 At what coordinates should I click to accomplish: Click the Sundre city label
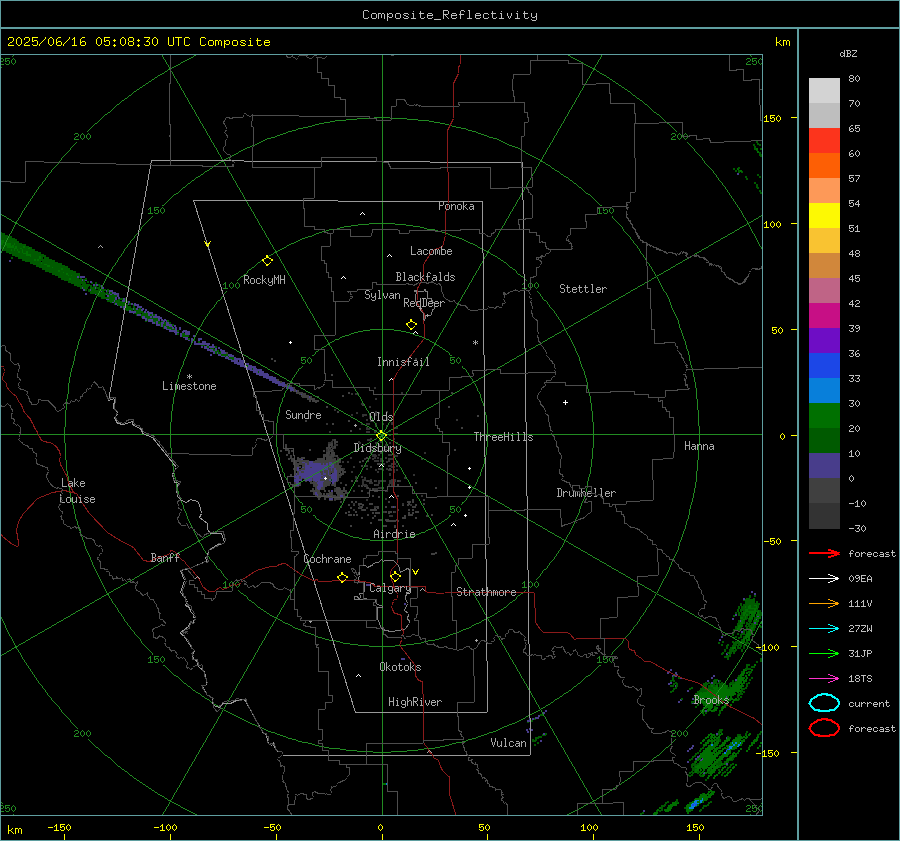303,414
